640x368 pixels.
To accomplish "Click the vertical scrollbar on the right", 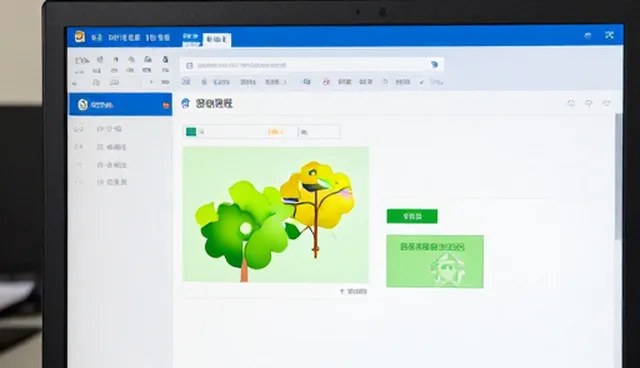I will coord(619,176).
